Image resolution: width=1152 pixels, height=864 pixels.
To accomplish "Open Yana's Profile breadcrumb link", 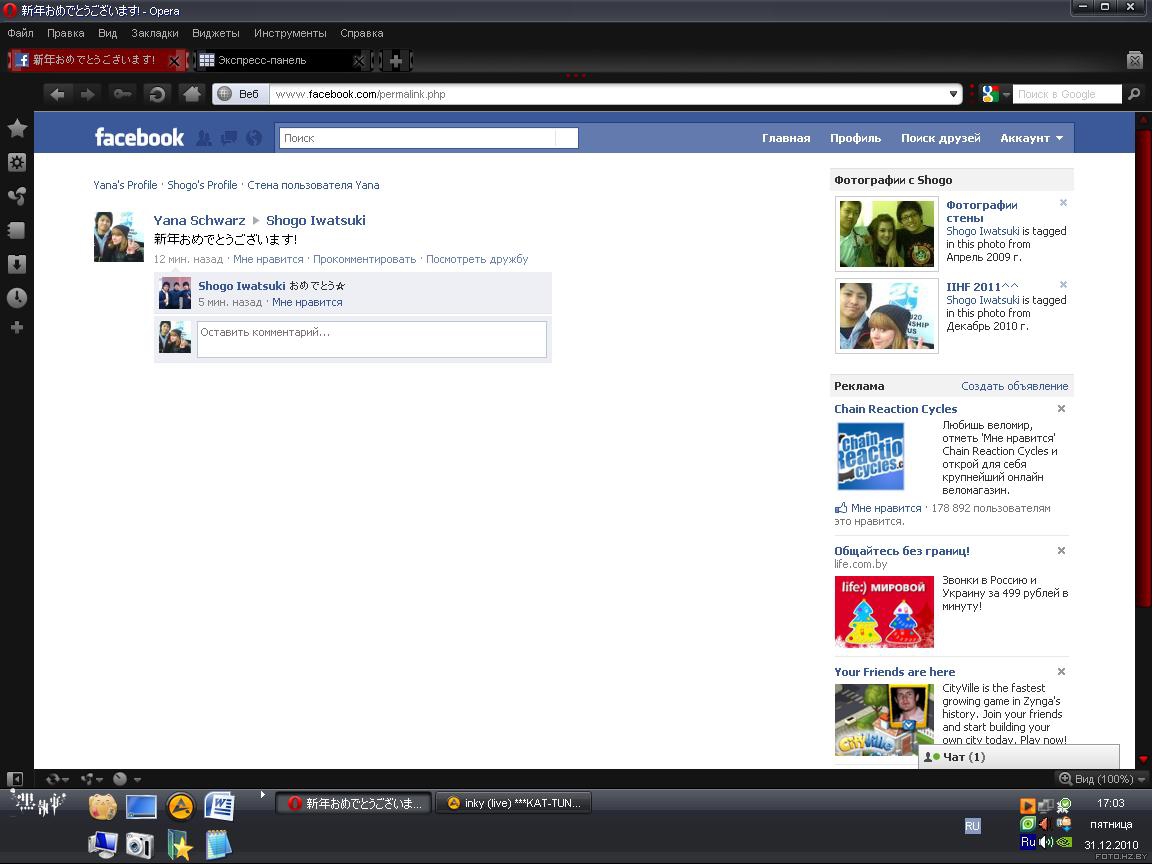I will pos(125,185).
